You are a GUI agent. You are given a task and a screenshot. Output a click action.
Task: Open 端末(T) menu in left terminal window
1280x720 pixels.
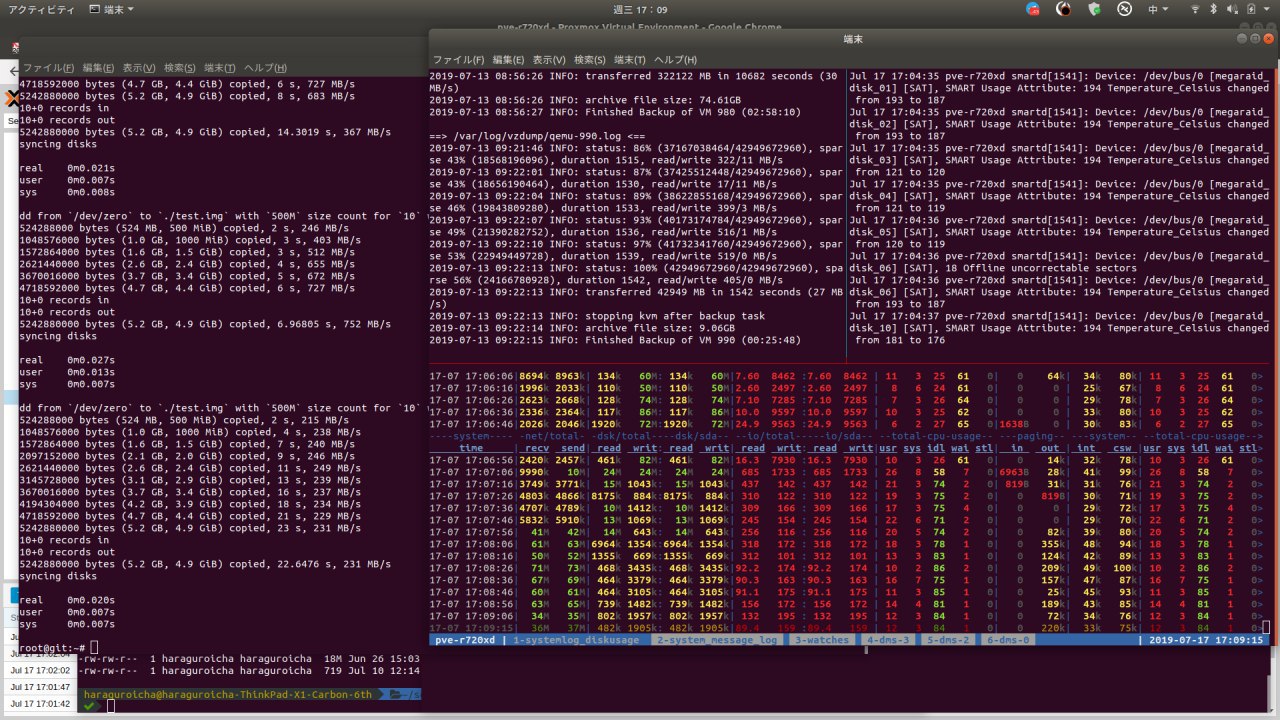click(221, 68)
